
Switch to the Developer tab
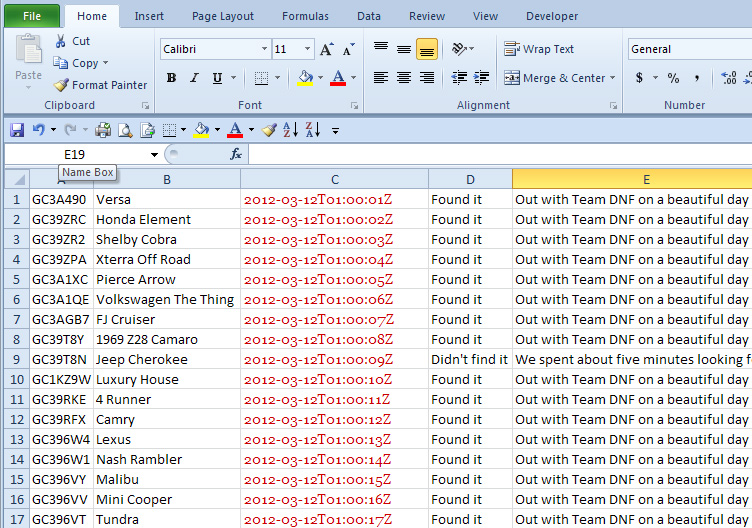(552, 16)
